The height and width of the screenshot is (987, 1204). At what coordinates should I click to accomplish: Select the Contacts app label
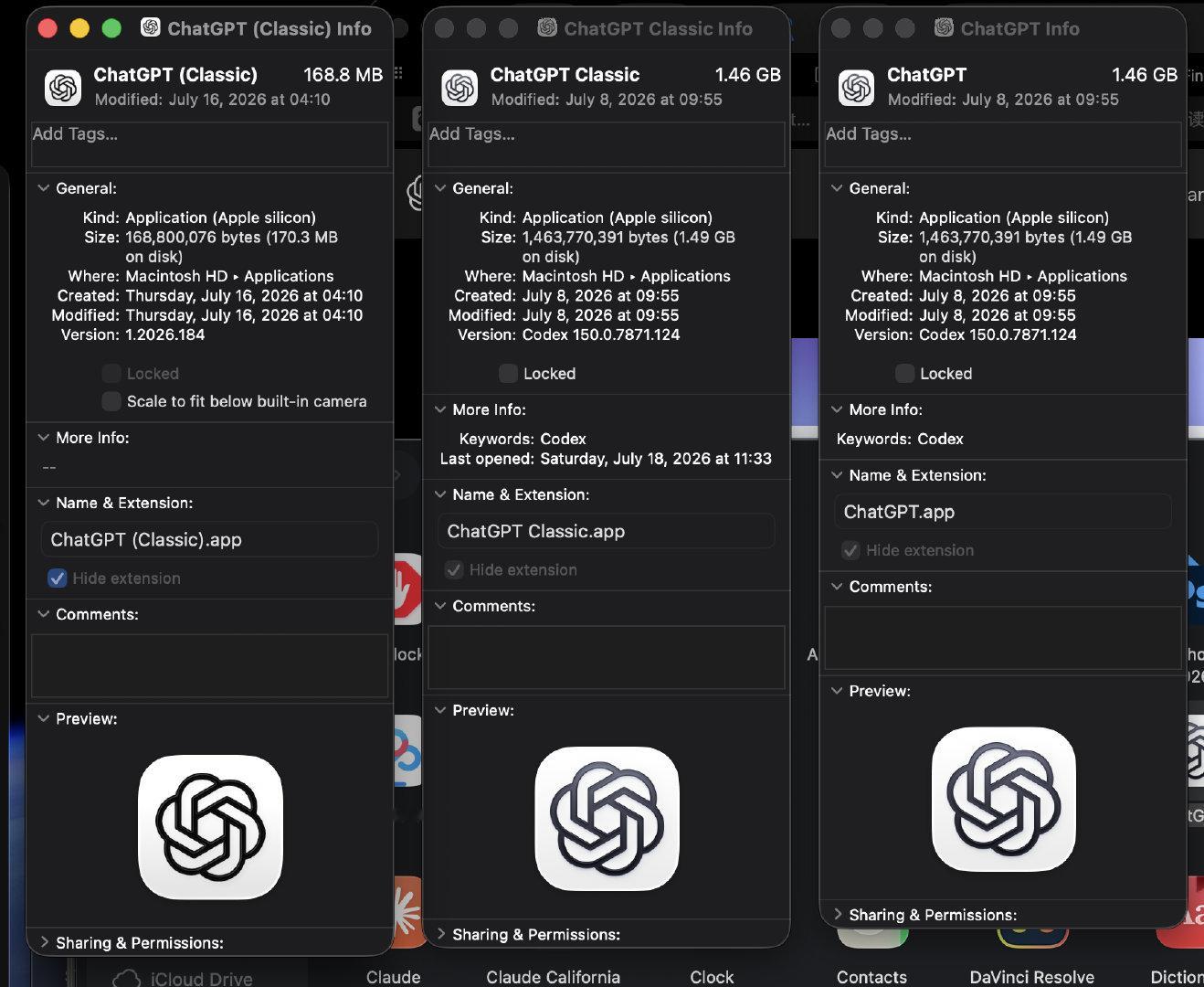[x=871, y=977]
